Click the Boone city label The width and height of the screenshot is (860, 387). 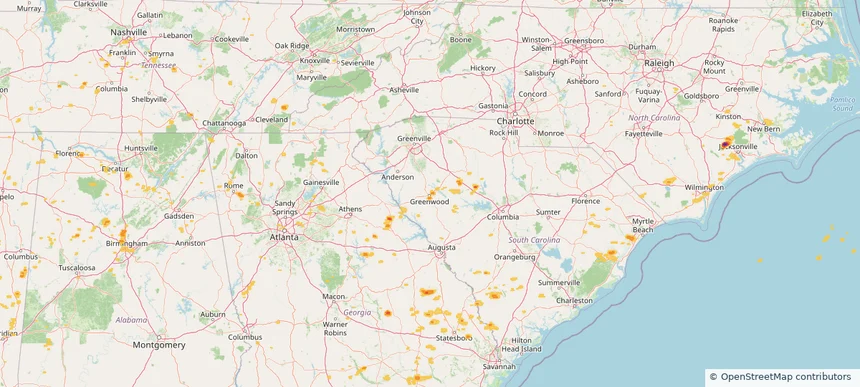coord(461,39)
